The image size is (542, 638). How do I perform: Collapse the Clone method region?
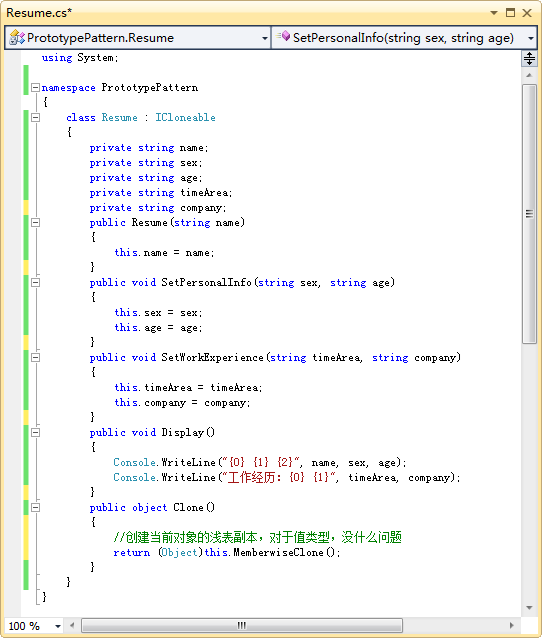click(36, 507)
